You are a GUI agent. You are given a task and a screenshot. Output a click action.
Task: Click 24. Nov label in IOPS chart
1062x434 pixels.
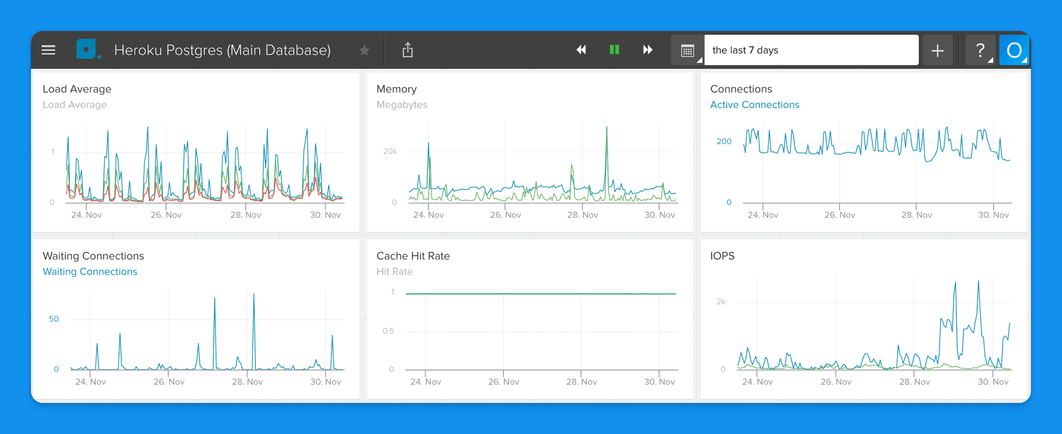click(x=758, y=382)
